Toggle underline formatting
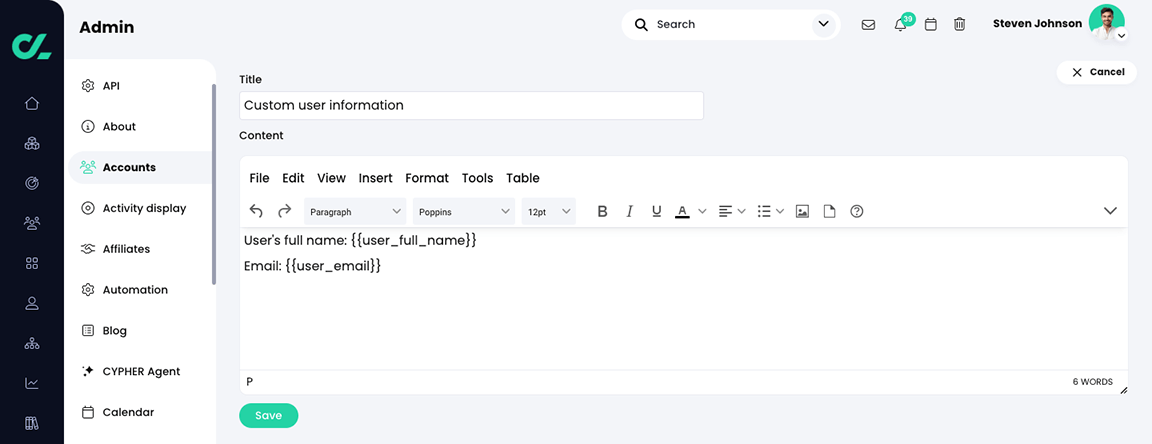This screenshot has height=444, width=1152. click(657, 212)
